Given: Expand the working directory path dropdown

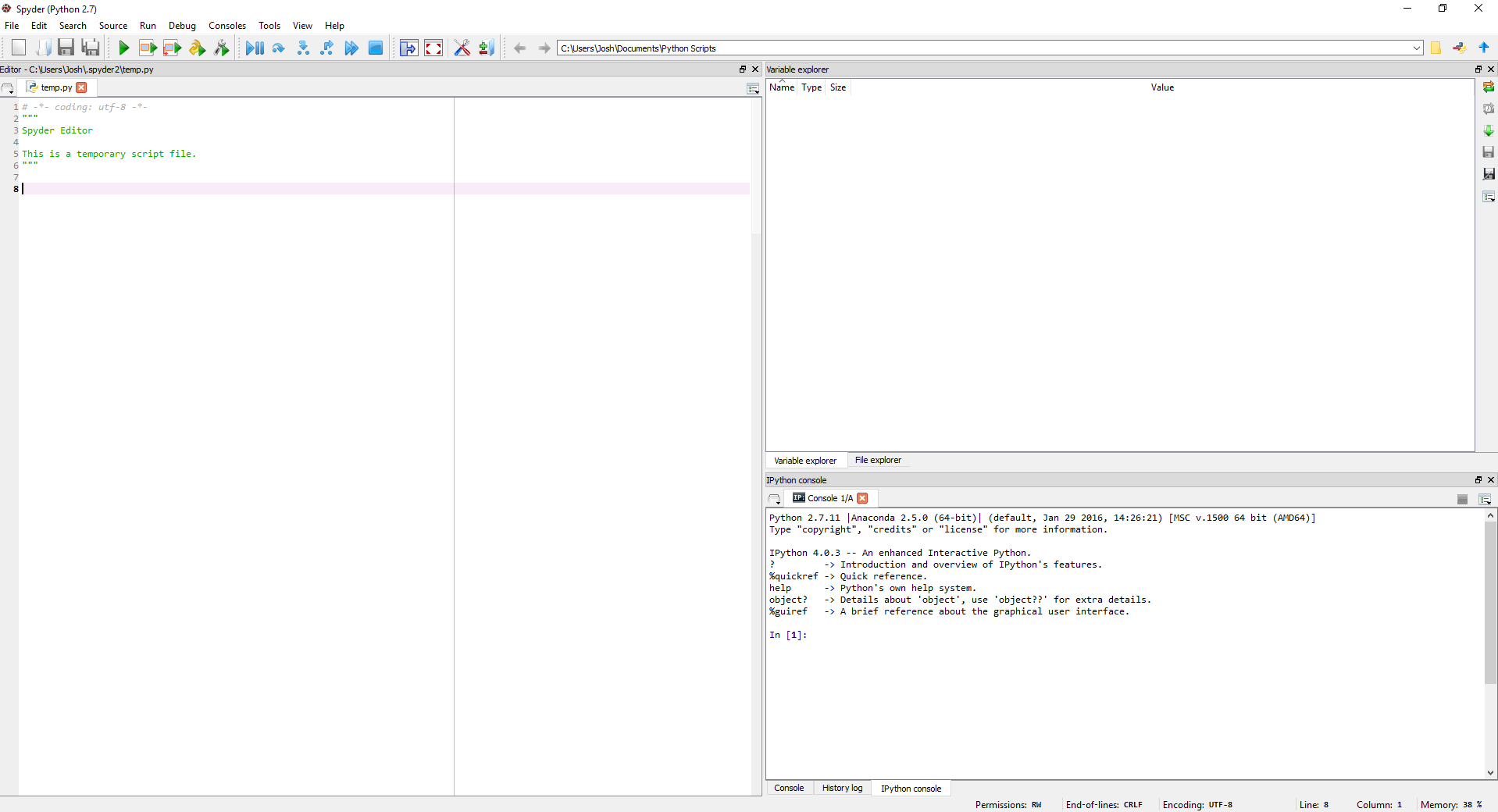Looking at the screenshot, I should [x=1416, y=48].
